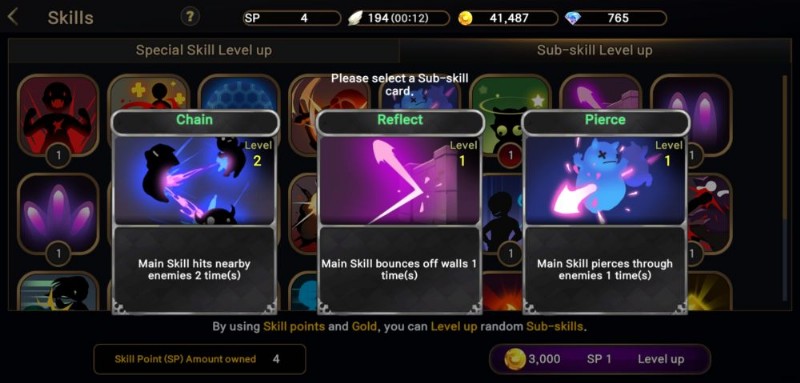The width and height of the screenshot is (800, 383).
Task: Tap the Skill Point Amount owned box
Action: [x=199, y=359]
